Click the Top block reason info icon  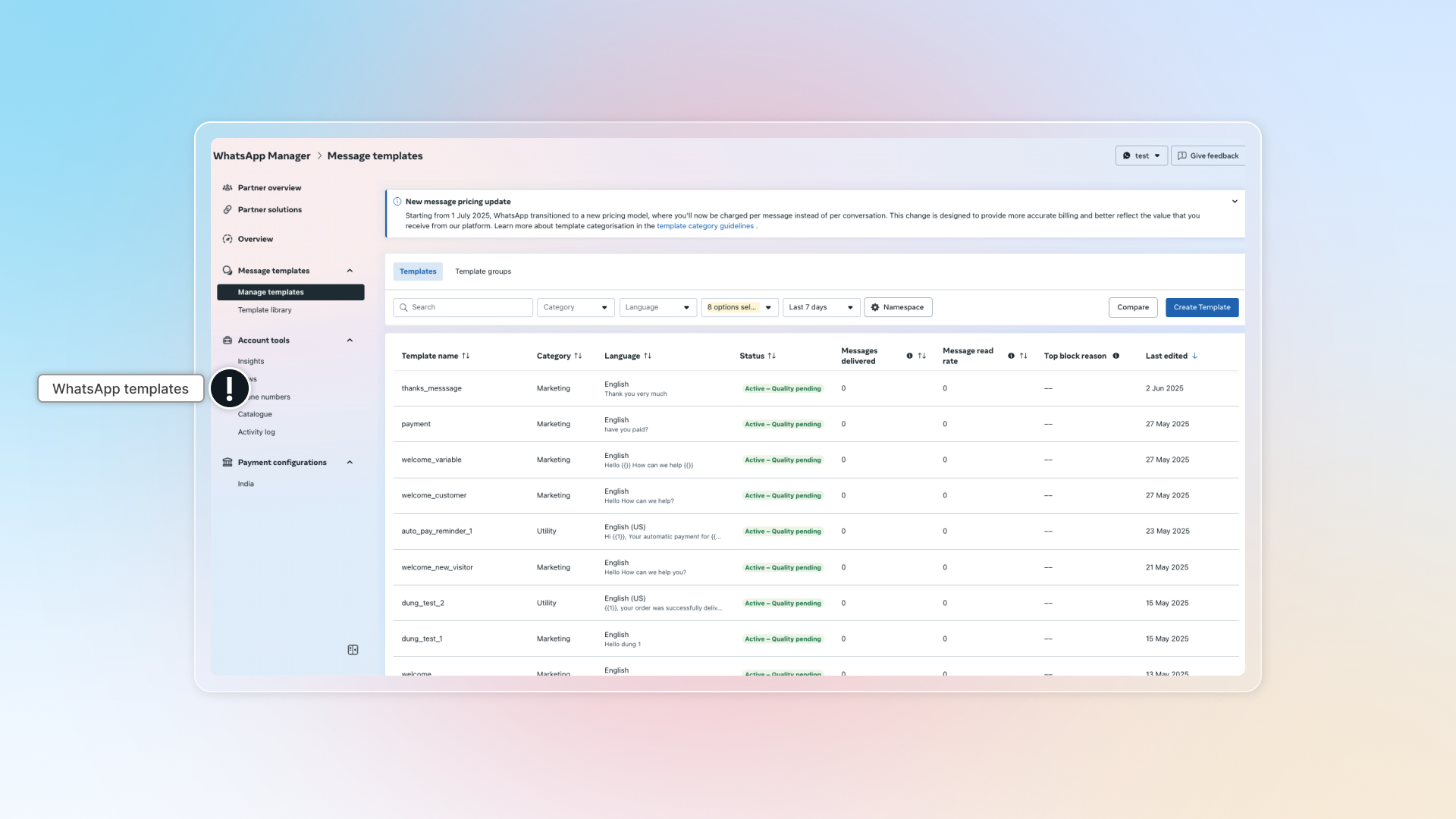tap(1116, 356)
